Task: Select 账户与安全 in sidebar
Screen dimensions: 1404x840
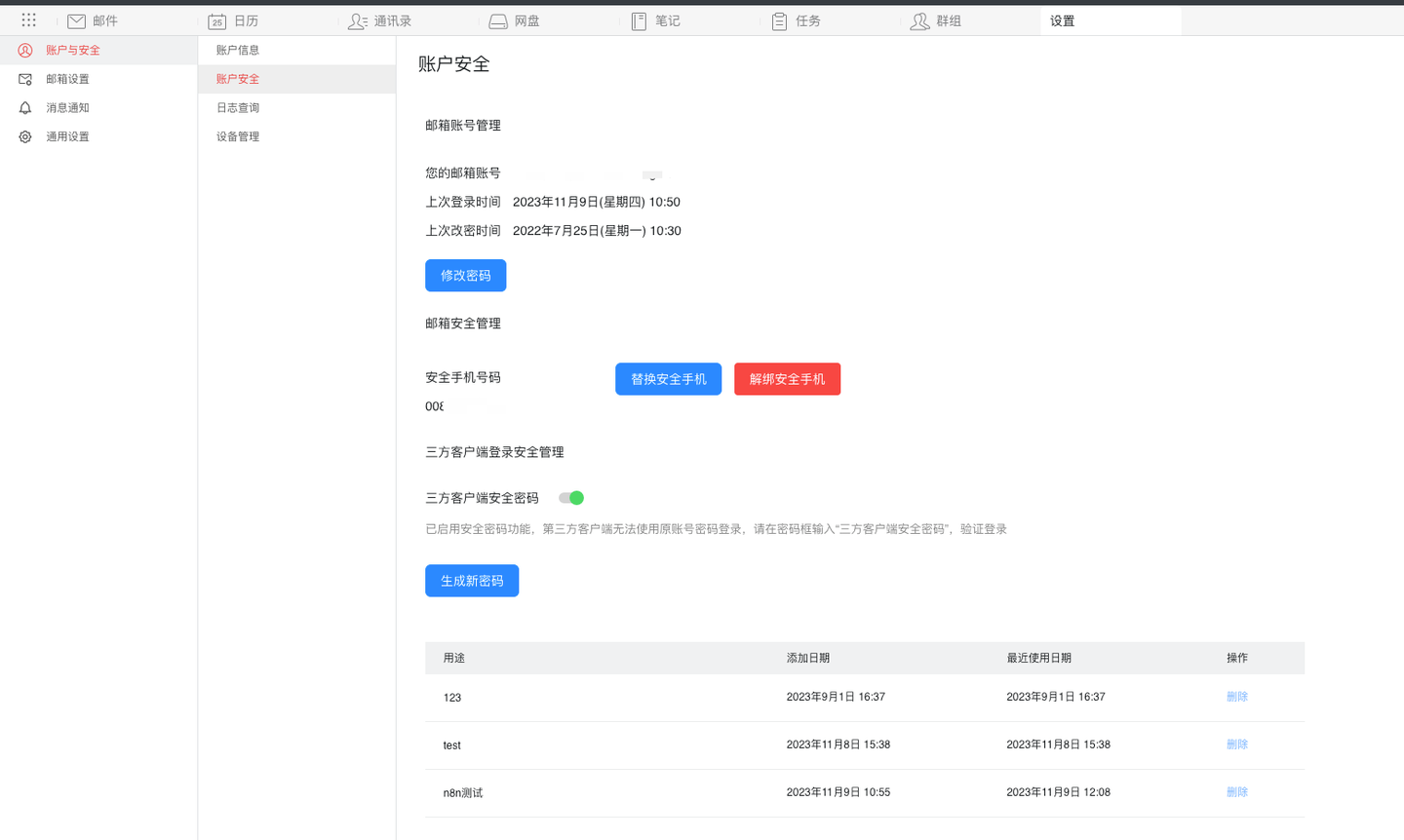Action: [x=98, y=51]
